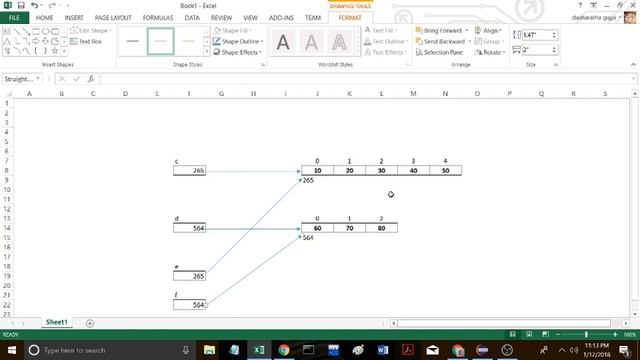Switch to Page Break Preview
Viewport: 640px width, 360px height.
click(545, 334)
